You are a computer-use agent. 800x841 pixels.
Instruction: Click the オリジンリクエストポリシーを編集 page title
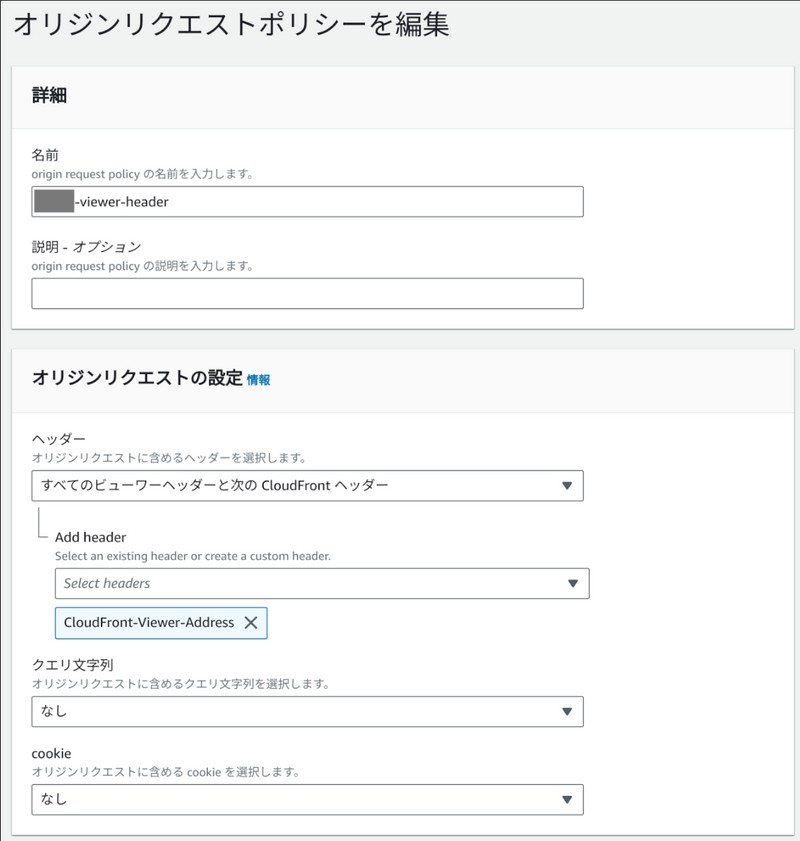[230, 24]
